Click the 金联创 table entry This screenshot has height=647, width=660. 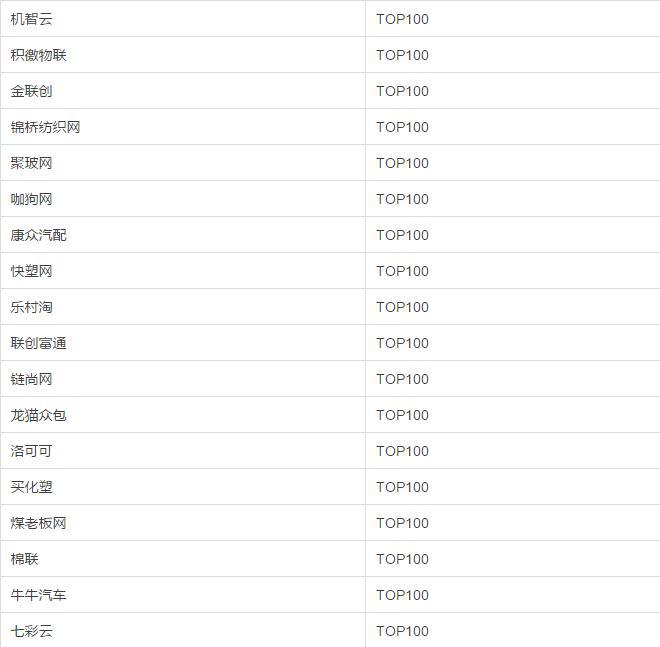(x=32, y=91)
